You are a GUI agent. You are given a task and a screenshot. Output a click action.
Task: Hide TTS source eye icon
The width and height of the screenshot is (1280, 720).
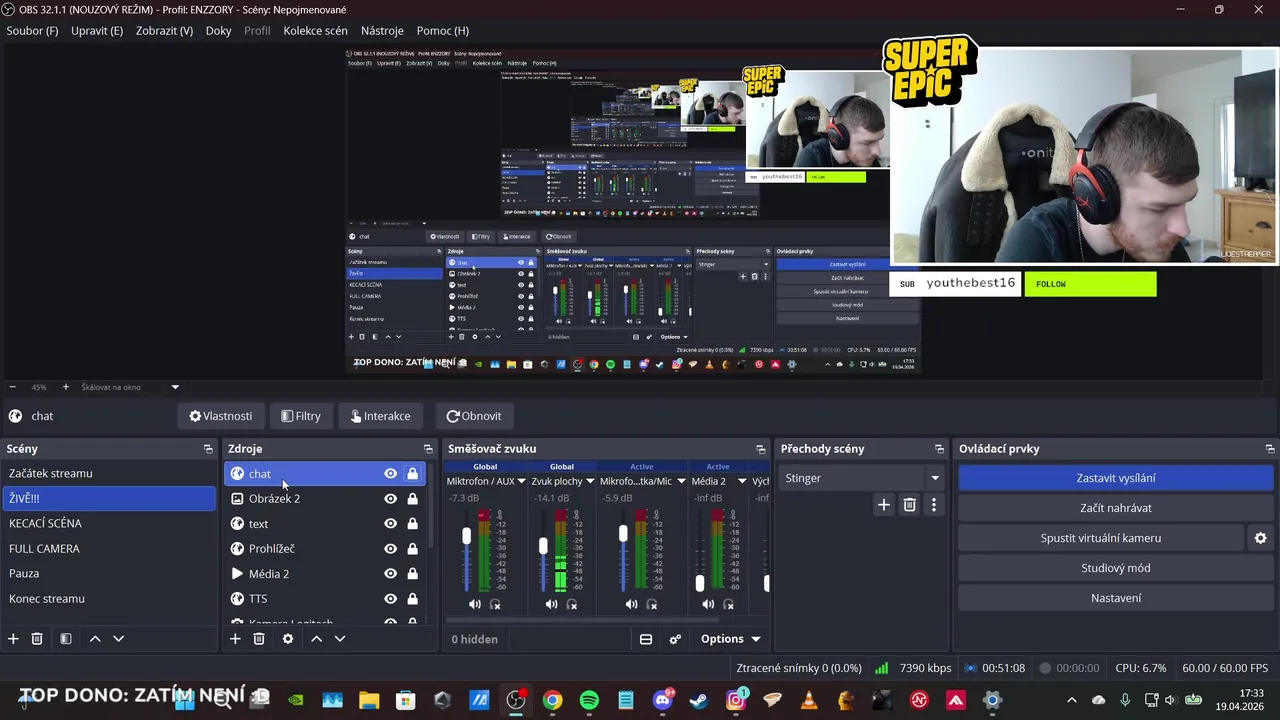pyautogui.click(x=390, y=599)
